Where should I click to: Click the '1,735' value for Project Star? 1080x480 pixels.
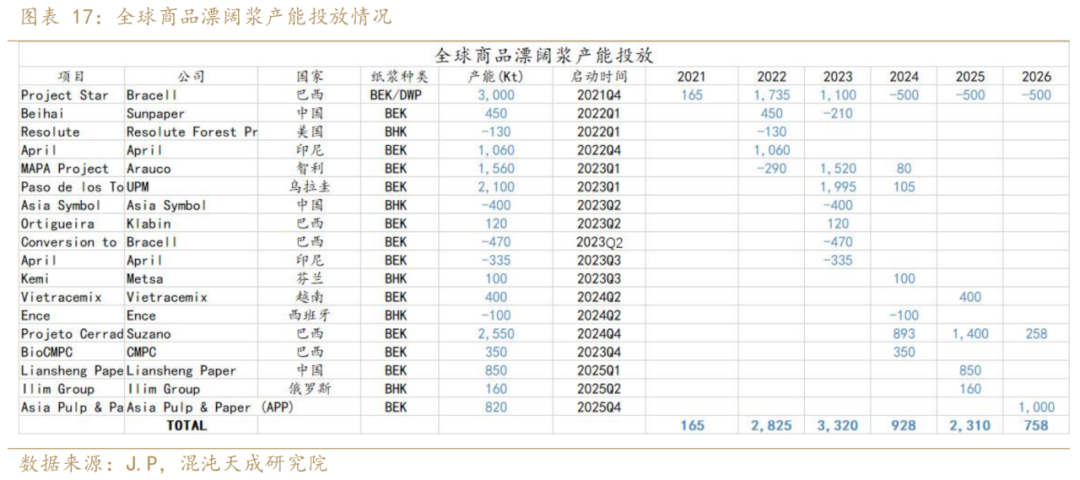(x=771, y=95)
